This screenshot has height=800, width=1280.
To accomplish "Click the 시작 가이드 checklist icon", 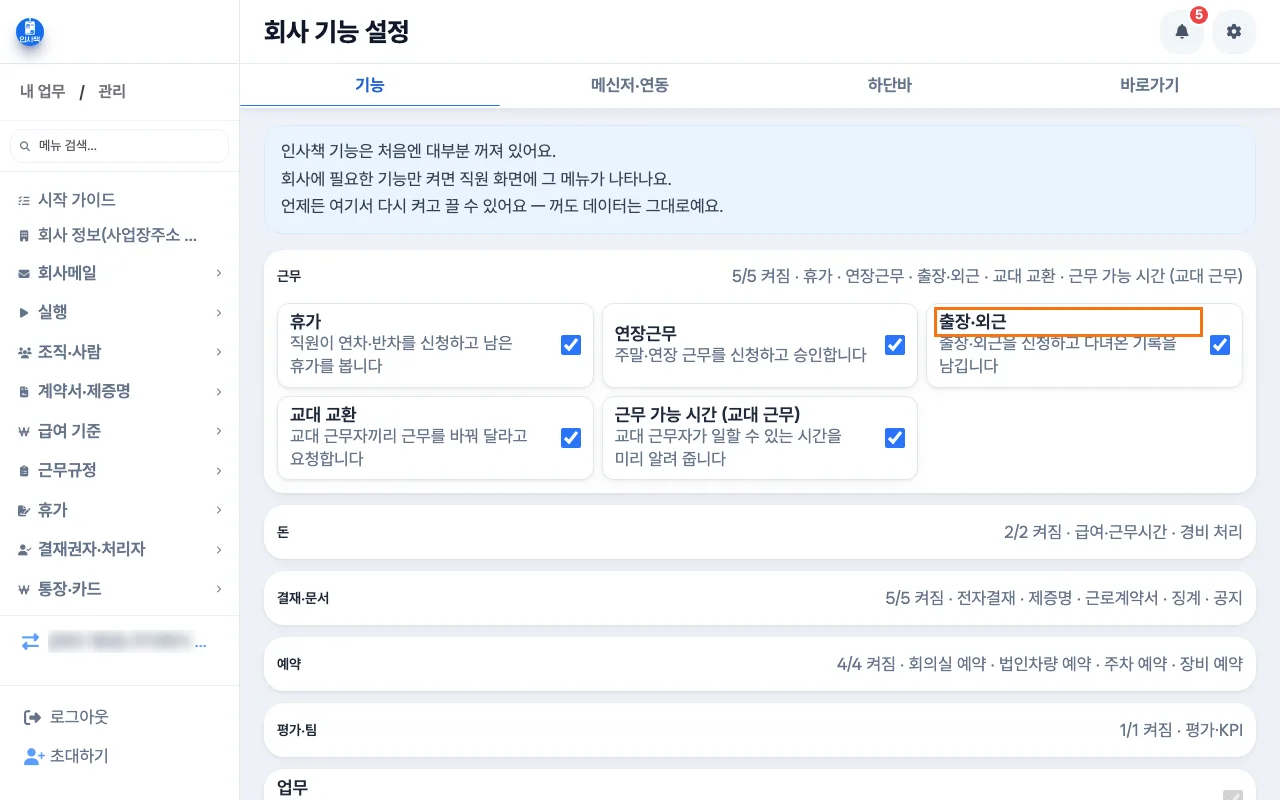I will pos(24,200).
